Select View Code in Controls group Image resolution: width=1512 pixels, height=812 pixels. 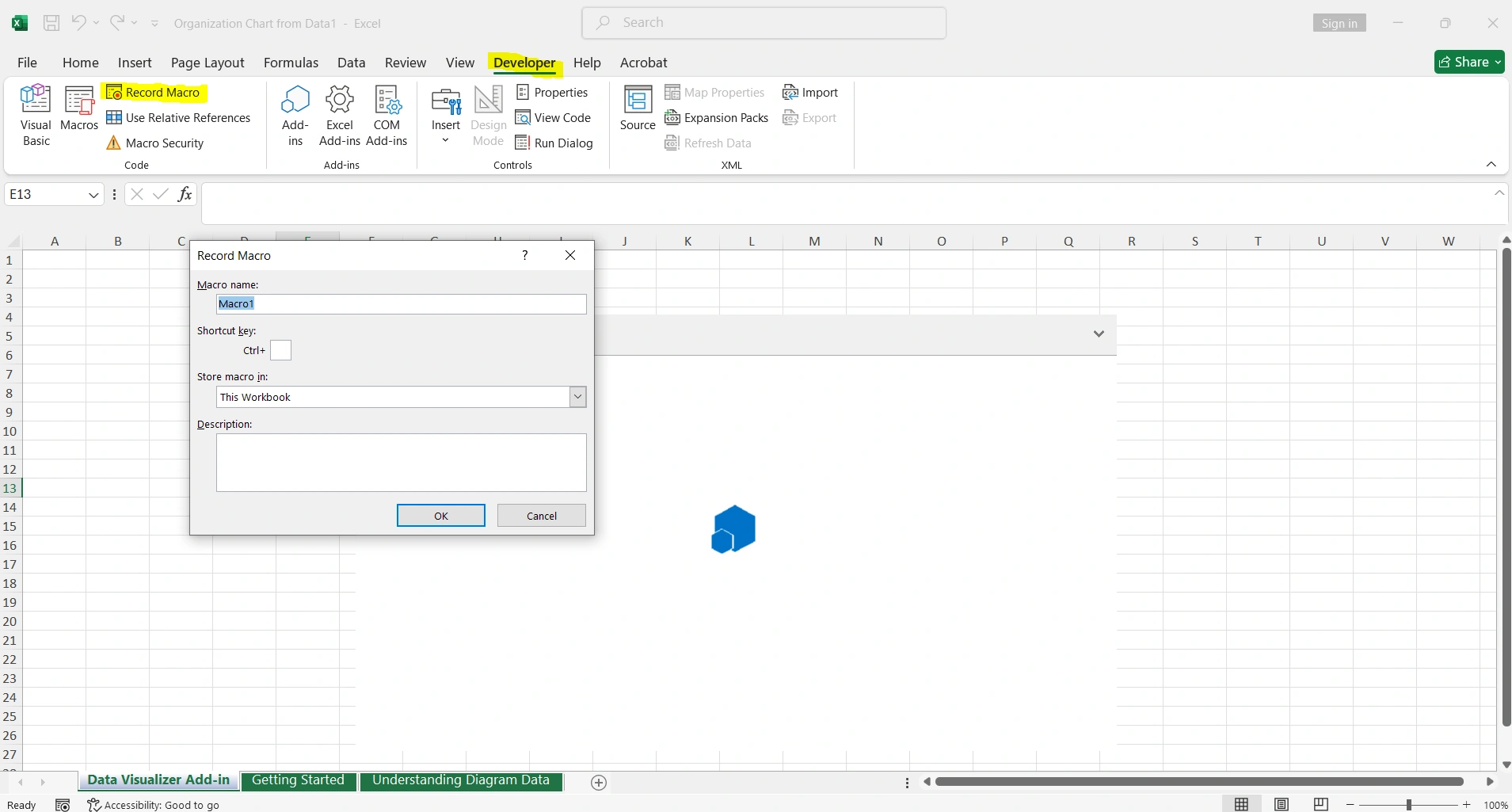coord(554,117)
